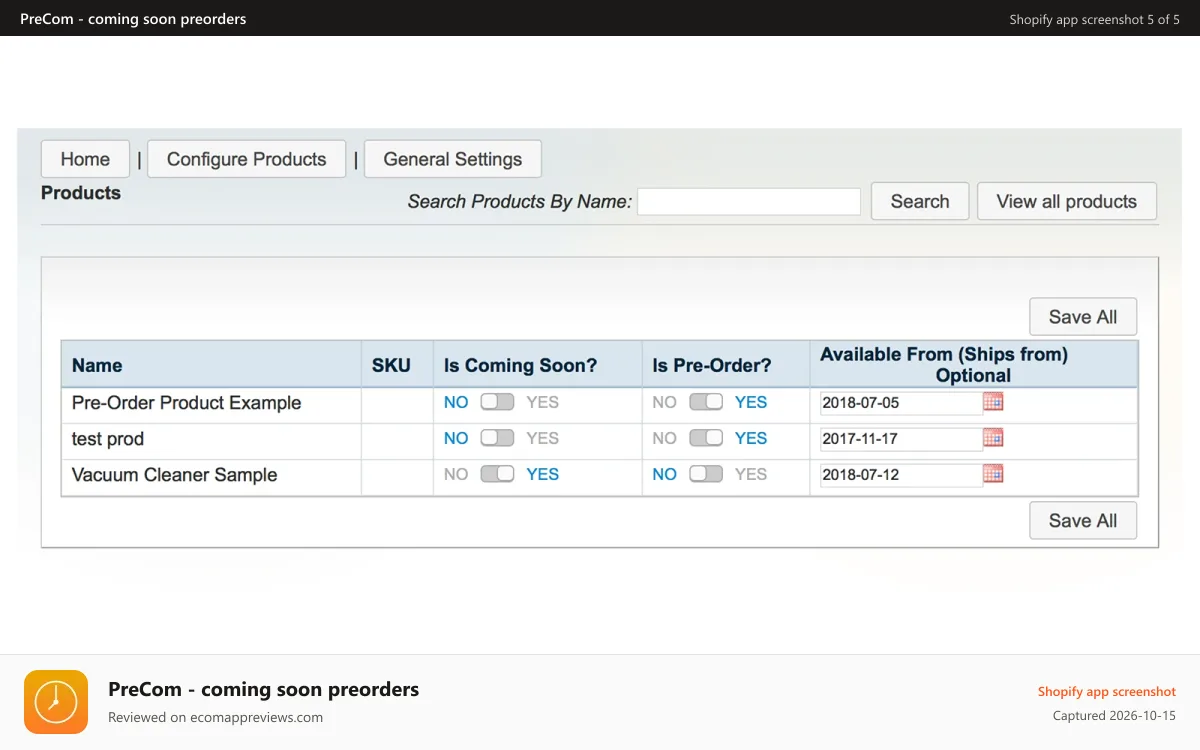Toggle Is Coming Soon for test prod

click(x=497, y=438)
